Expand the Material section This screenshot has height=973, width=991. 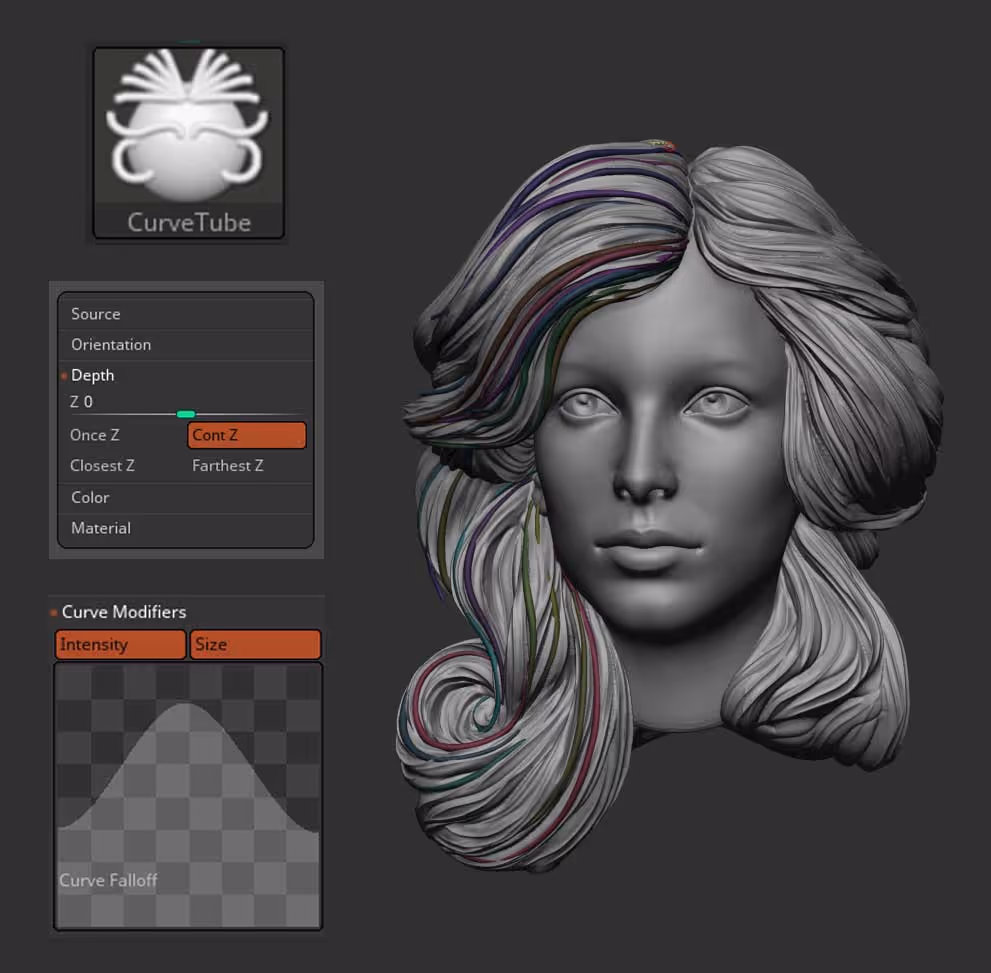tap(186, 528)
